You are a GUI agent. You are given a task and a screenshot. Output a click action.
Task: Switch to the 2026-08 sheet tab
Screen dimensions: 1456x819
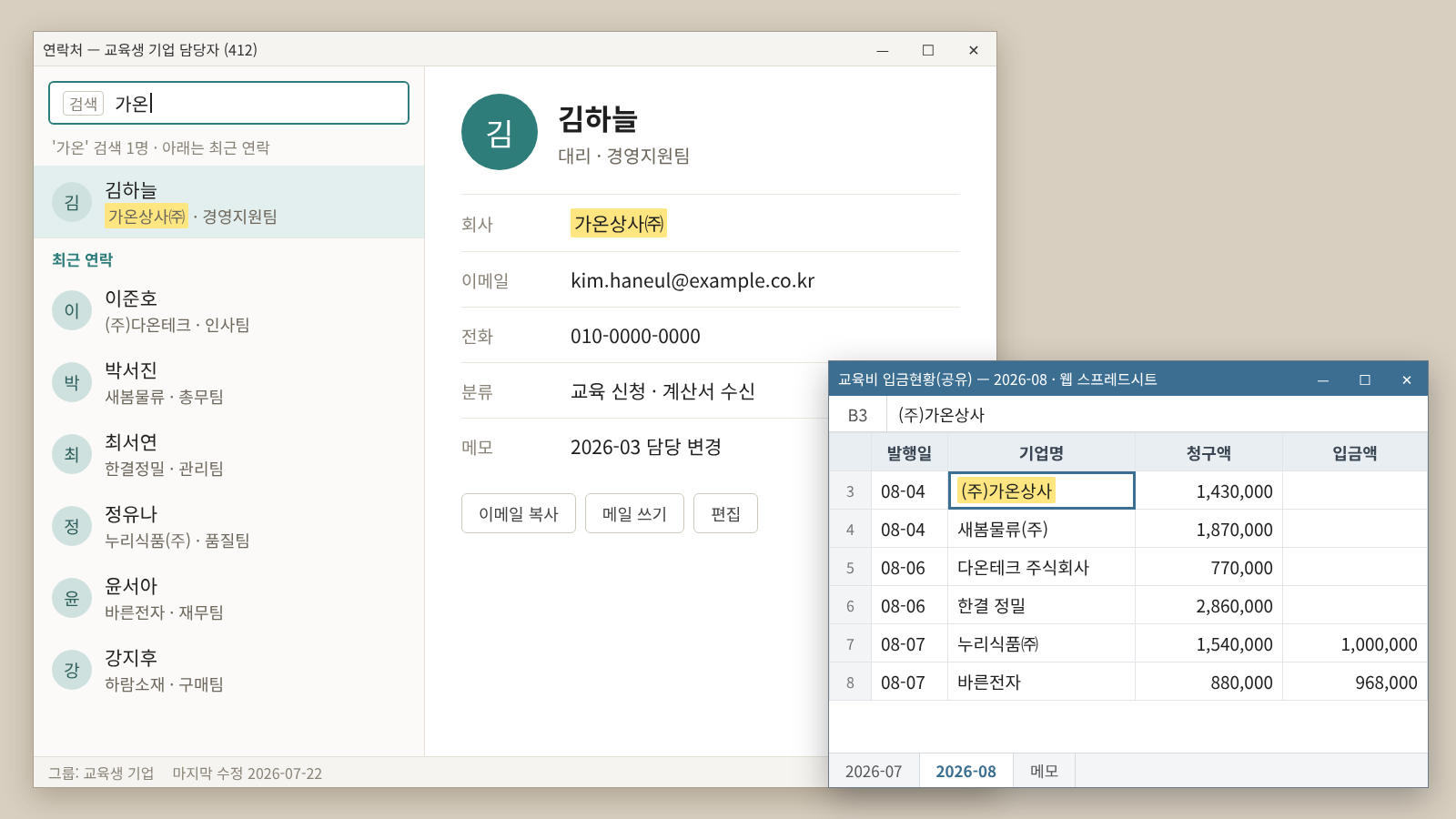click(966, 771)
